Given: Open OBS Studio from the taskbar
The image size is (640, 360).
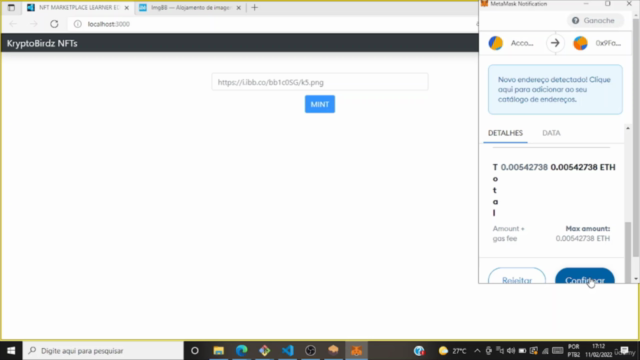Looking at the screenshot, I should pos(311,351).
